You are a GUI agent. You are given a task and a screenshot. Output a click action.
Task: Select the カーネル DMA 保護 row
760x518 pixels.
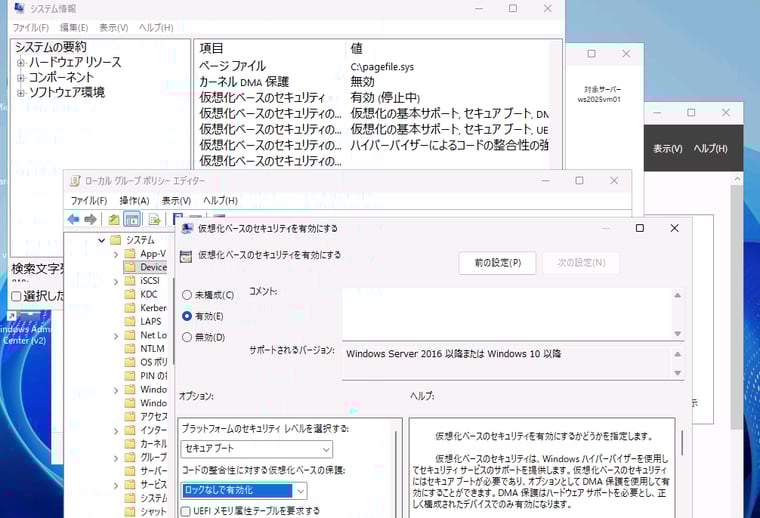click(373, 82)
